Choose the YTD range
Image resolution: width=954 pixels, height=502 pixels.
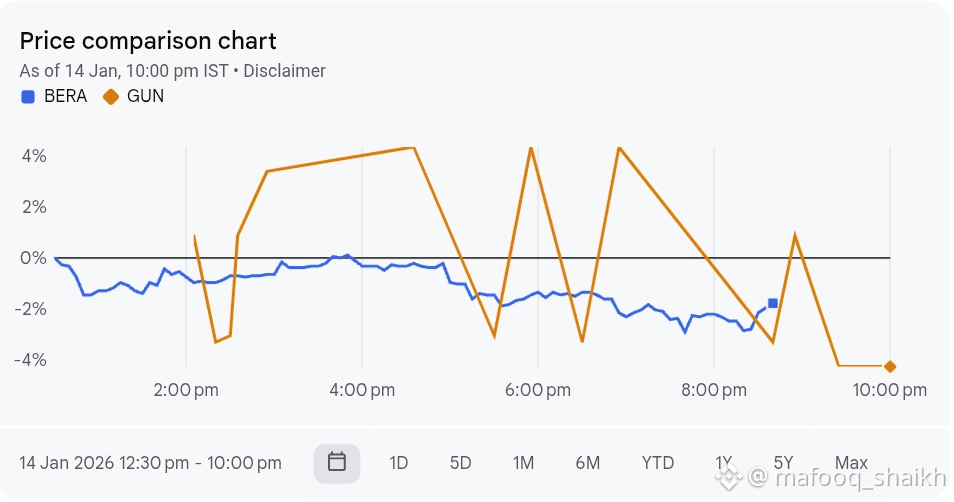[x=658, y=463]
